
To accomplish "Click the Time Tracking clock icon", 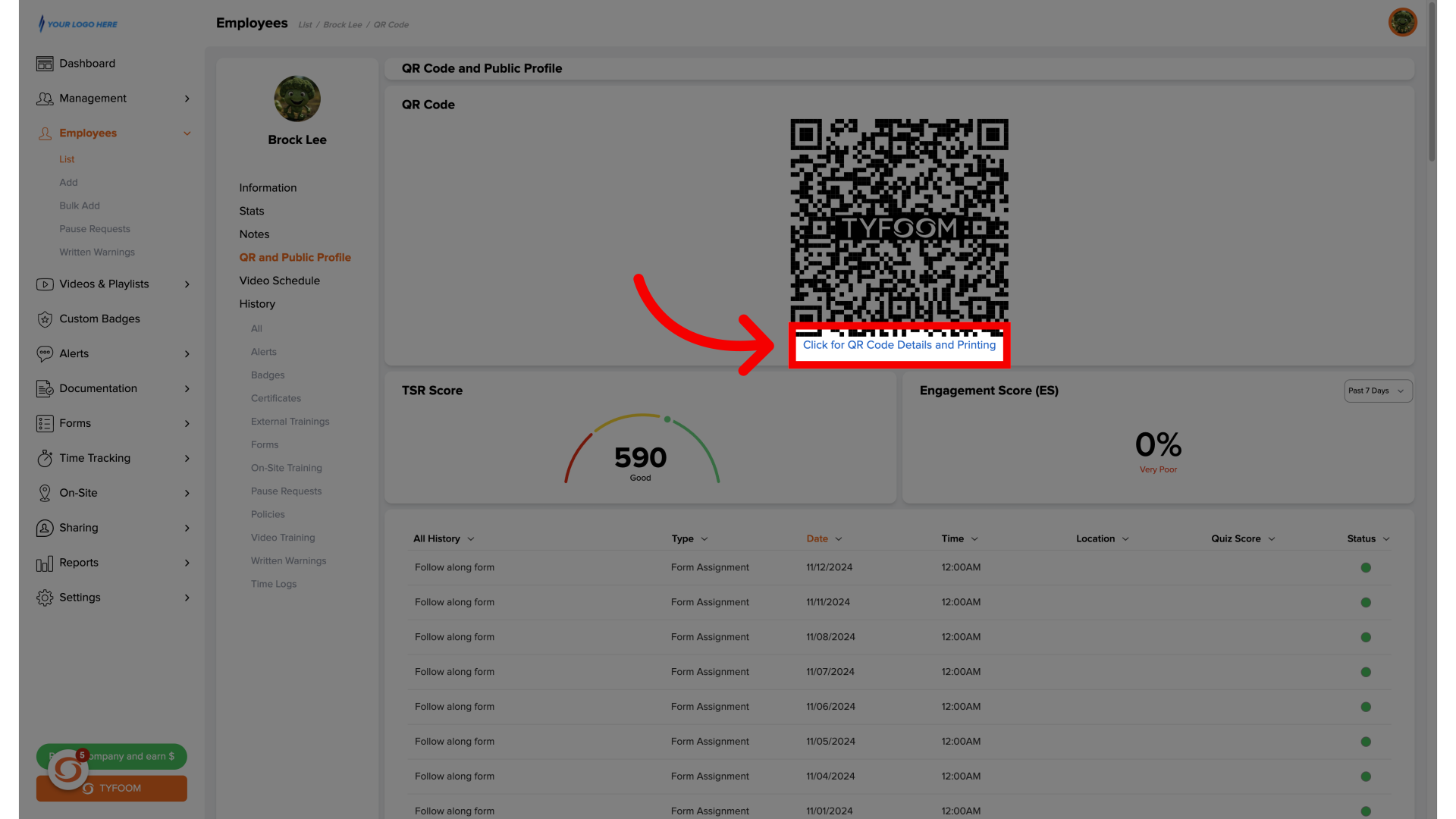I will click(x=45, y=458).
